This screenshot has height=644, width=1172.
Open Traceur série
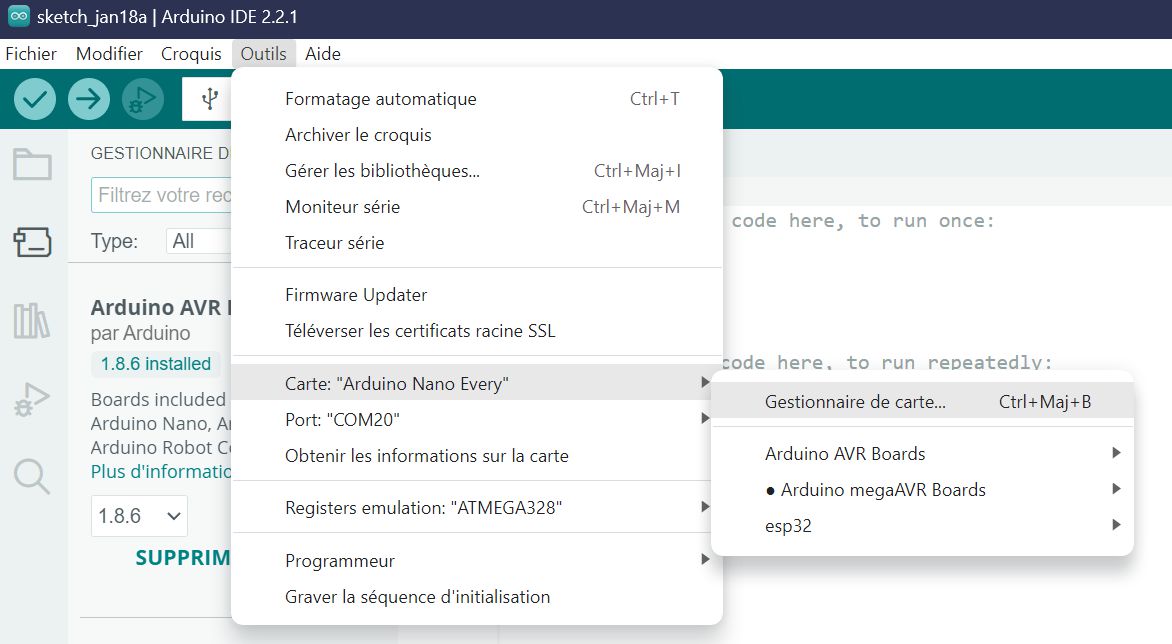(x=477, y=243)
